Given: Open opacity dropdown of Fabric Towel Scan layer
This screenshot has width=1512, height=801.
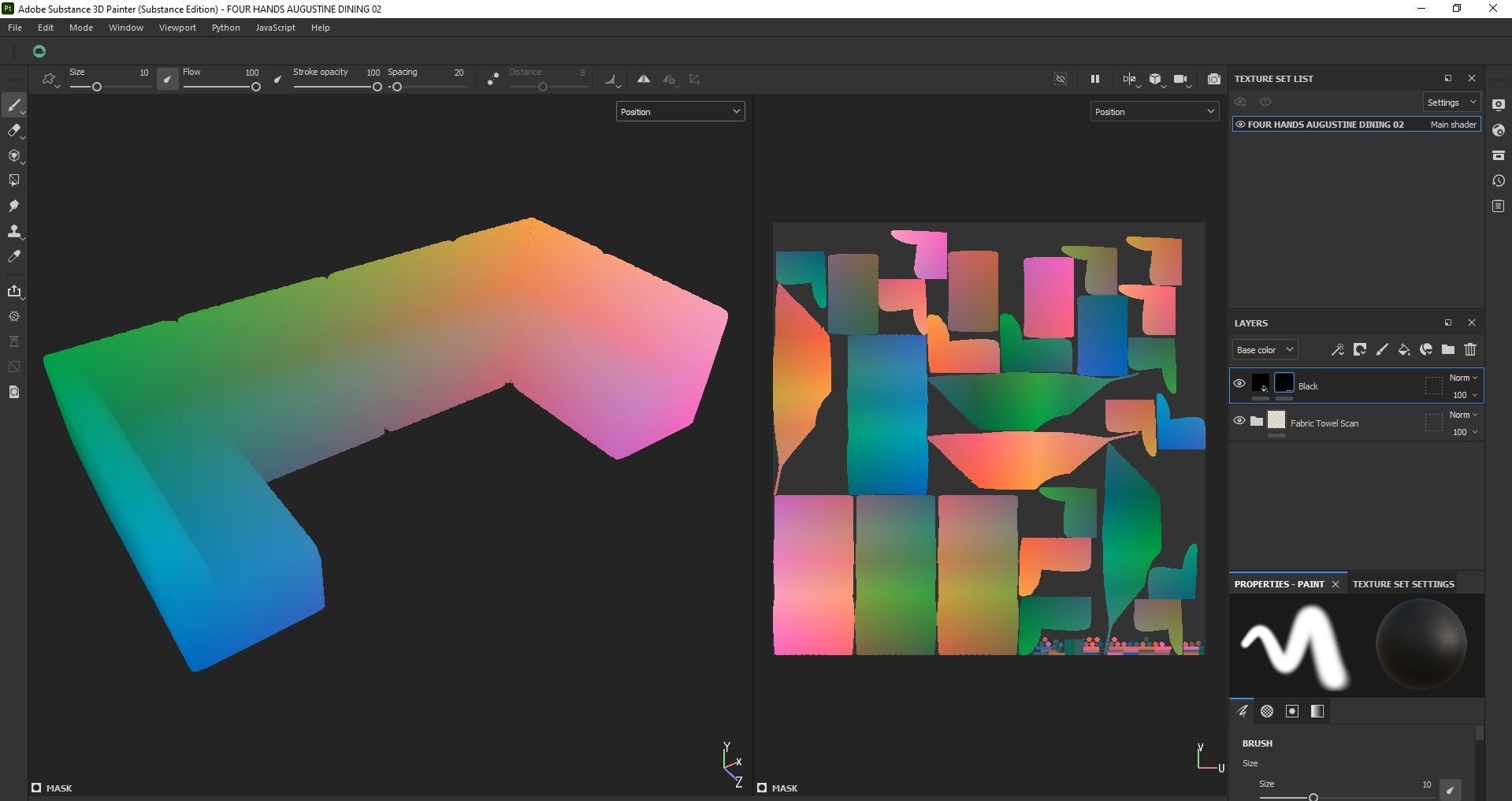Looking at the screenshot, I should 1465,432.
